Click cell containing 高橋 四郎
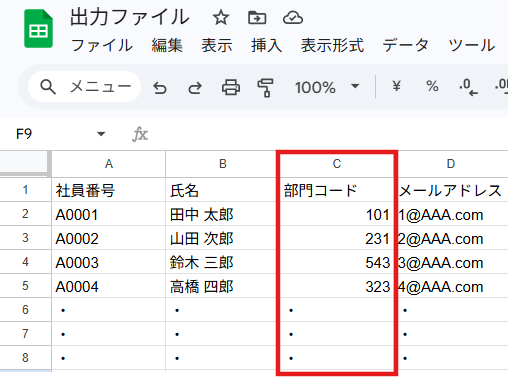The height and width of the screenshot is (377, 508). pyautogui.click(x=223, y=286)
